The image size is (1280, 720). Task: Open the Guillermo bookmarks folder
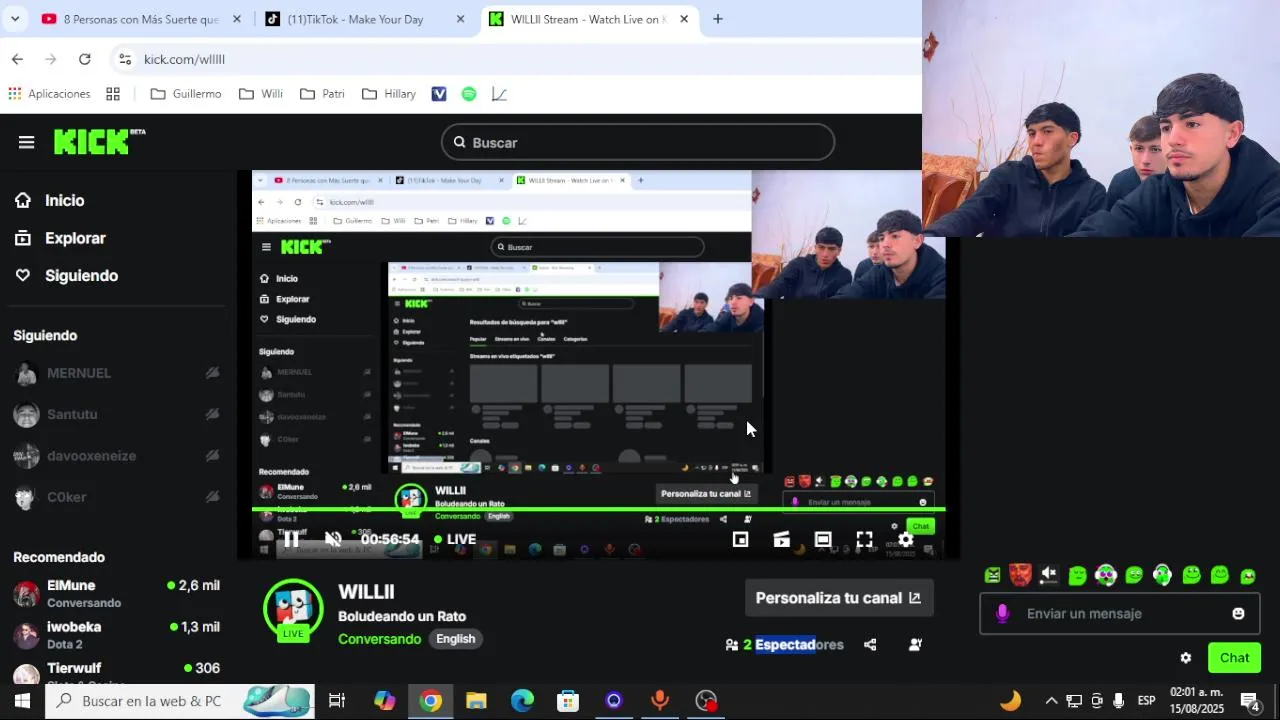(x=186, y=94)
